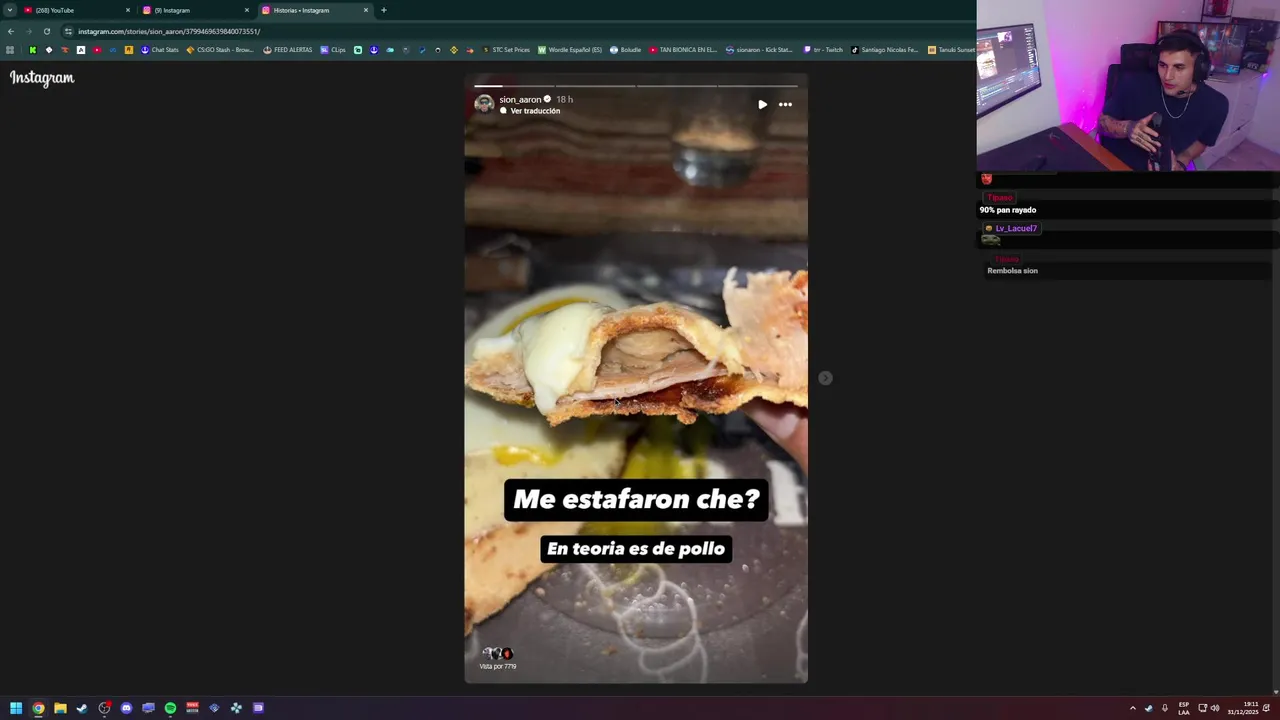Open site information icon in address bar

click(x=68, y=31)
